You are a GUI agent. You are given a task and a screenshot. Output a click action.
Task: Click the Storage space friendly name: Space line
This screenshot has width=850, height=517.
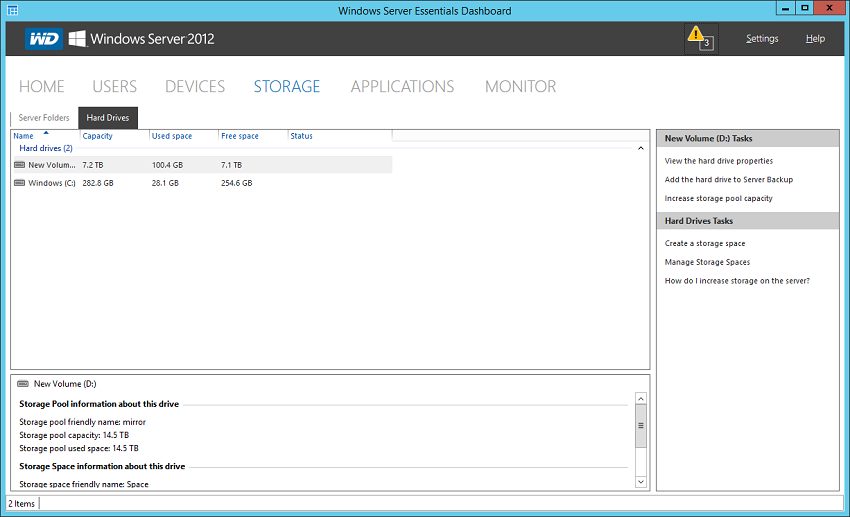coord(84,484)
